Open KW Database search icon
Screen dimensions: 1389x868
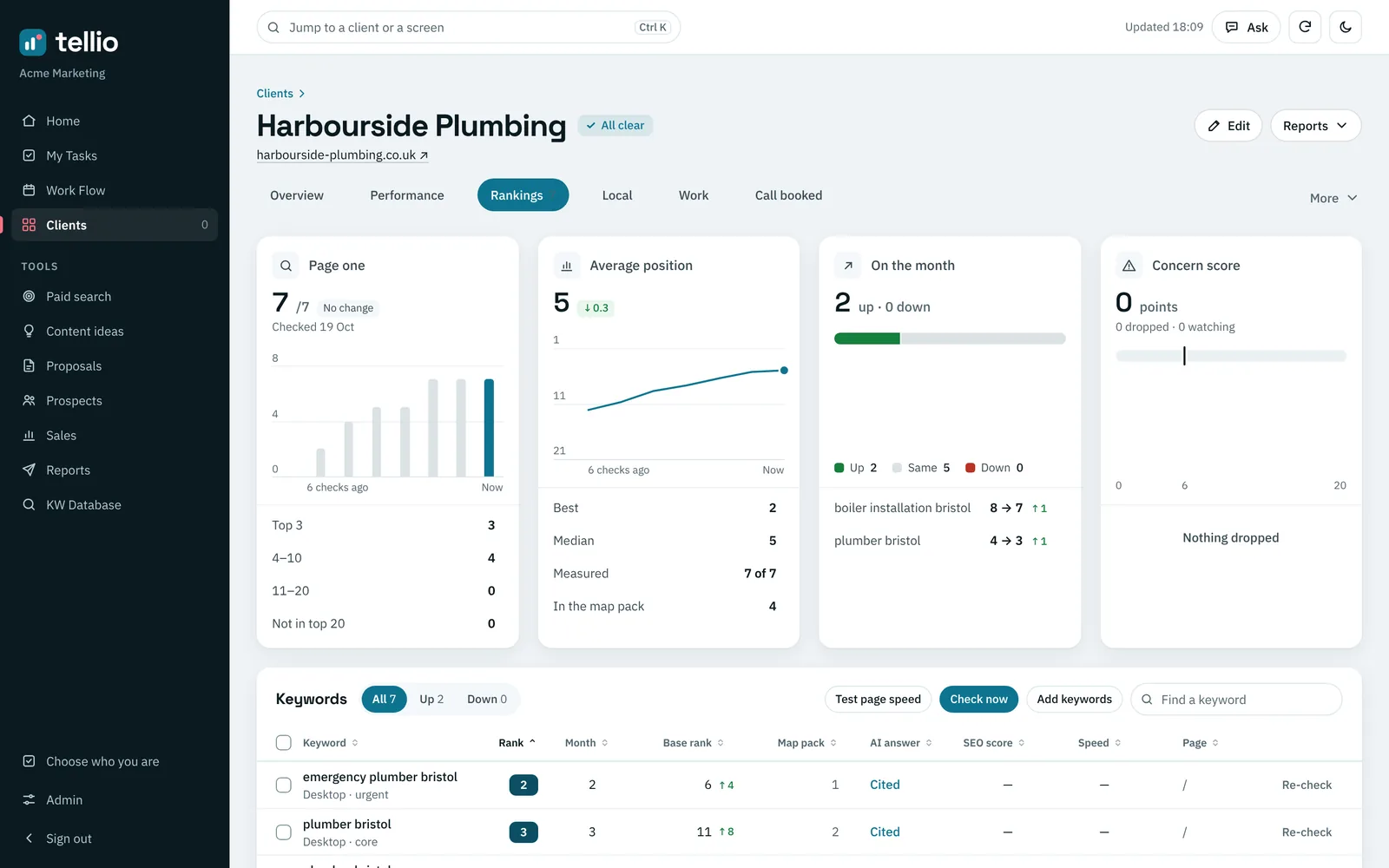click(x=29, y=504)
